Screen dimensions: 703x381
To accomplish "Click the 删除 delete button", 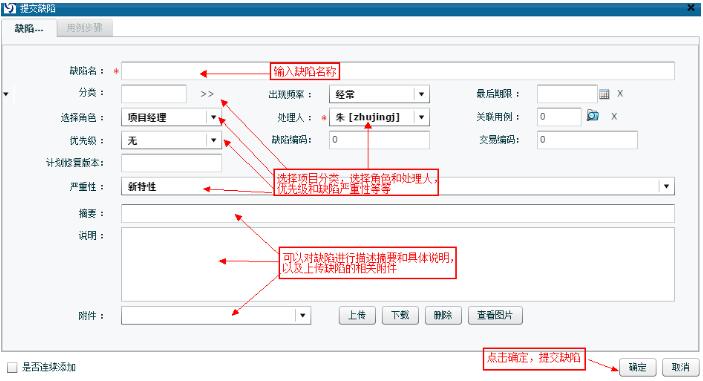I will pos(443,315).
